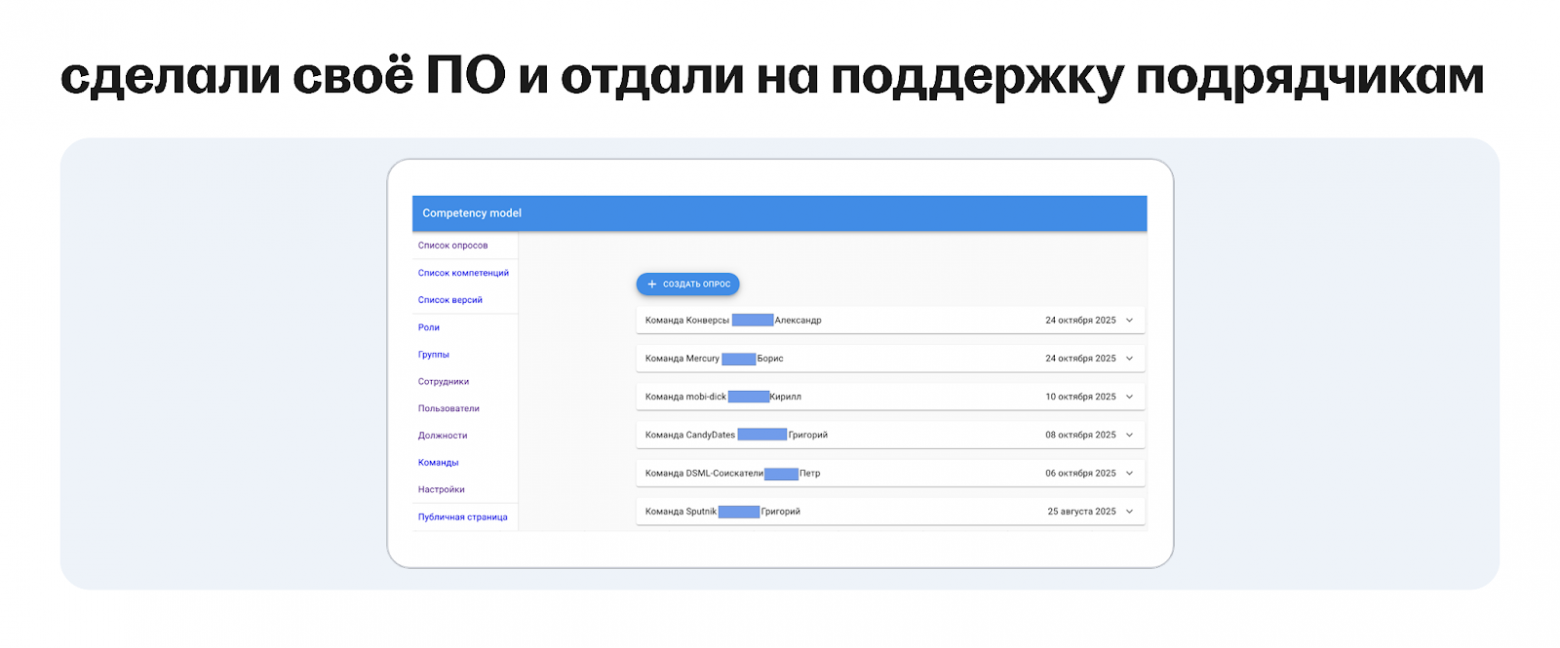Expand the Команда Sputnik row chevron

click(1129, 511)
